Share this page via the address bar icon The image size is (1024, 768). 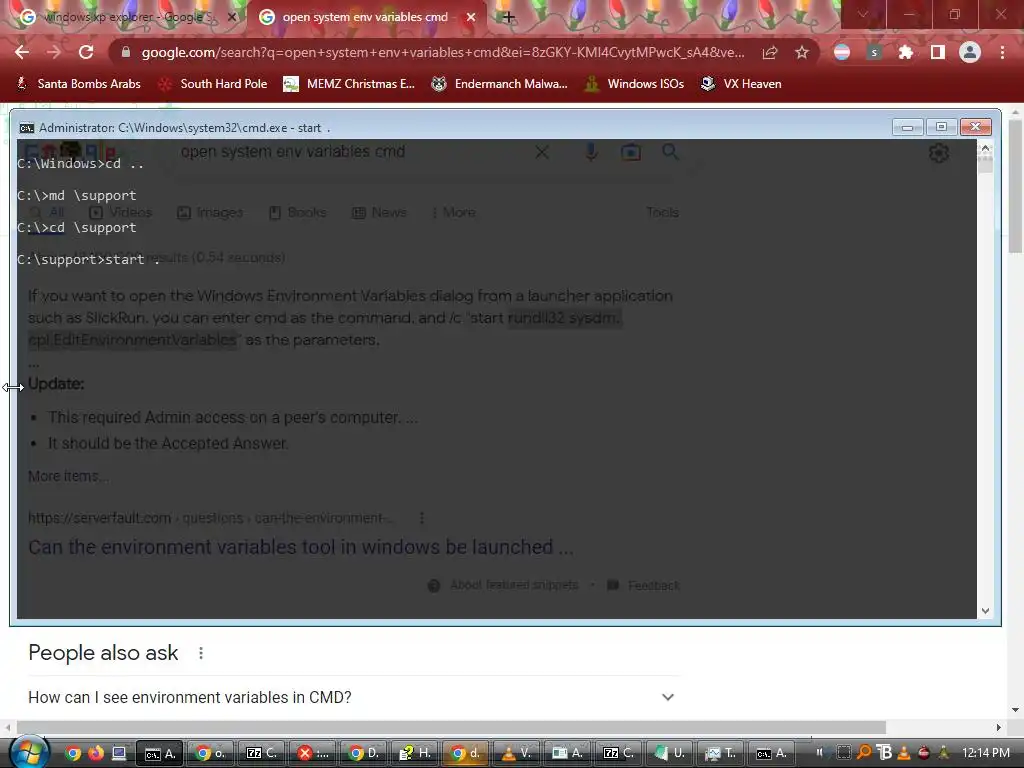770,52
